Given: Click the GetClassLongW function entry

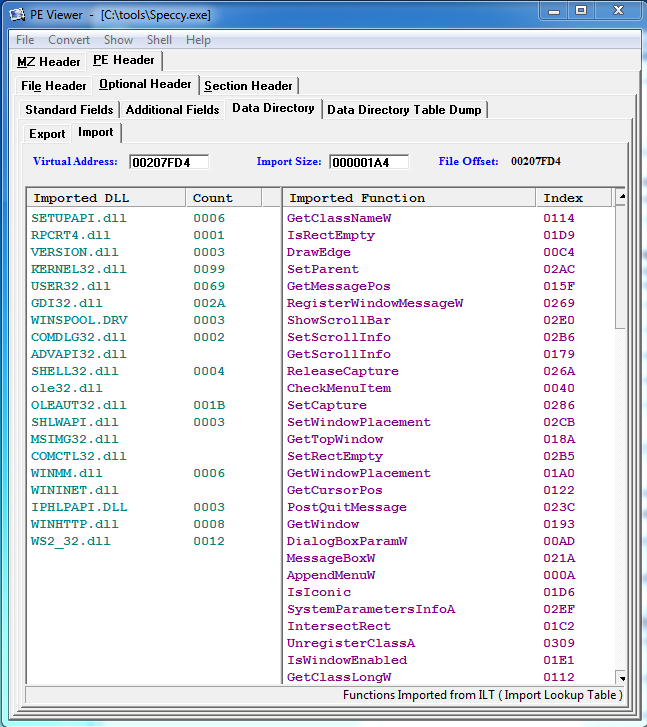Looking at the screenshot, I should click(339, 677).
